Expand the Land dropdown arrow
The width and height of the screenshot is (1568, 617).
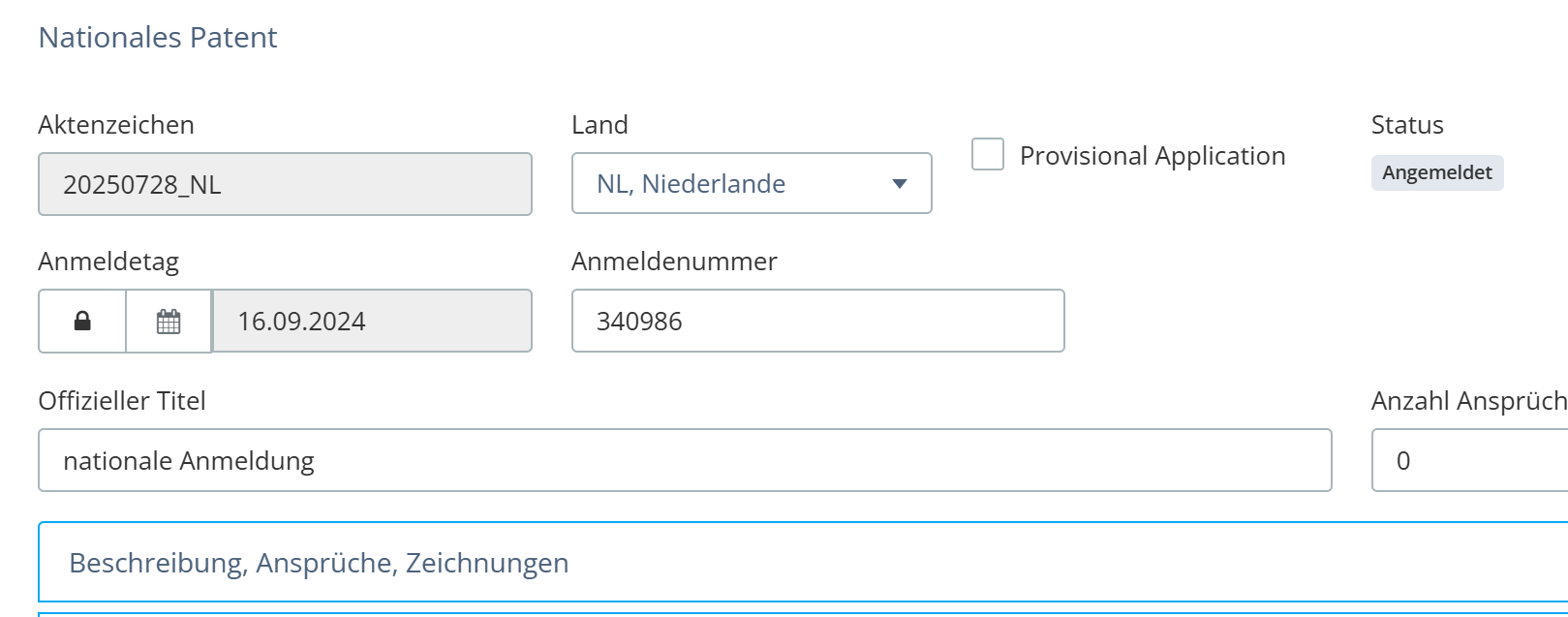point(899,183)
